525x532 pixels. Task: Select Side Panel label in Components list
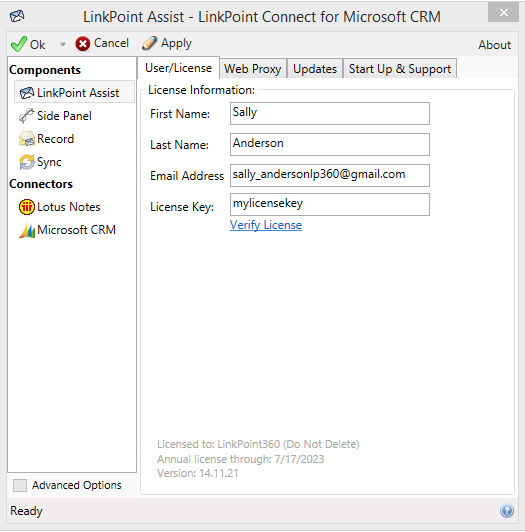(x=64, y=116)
